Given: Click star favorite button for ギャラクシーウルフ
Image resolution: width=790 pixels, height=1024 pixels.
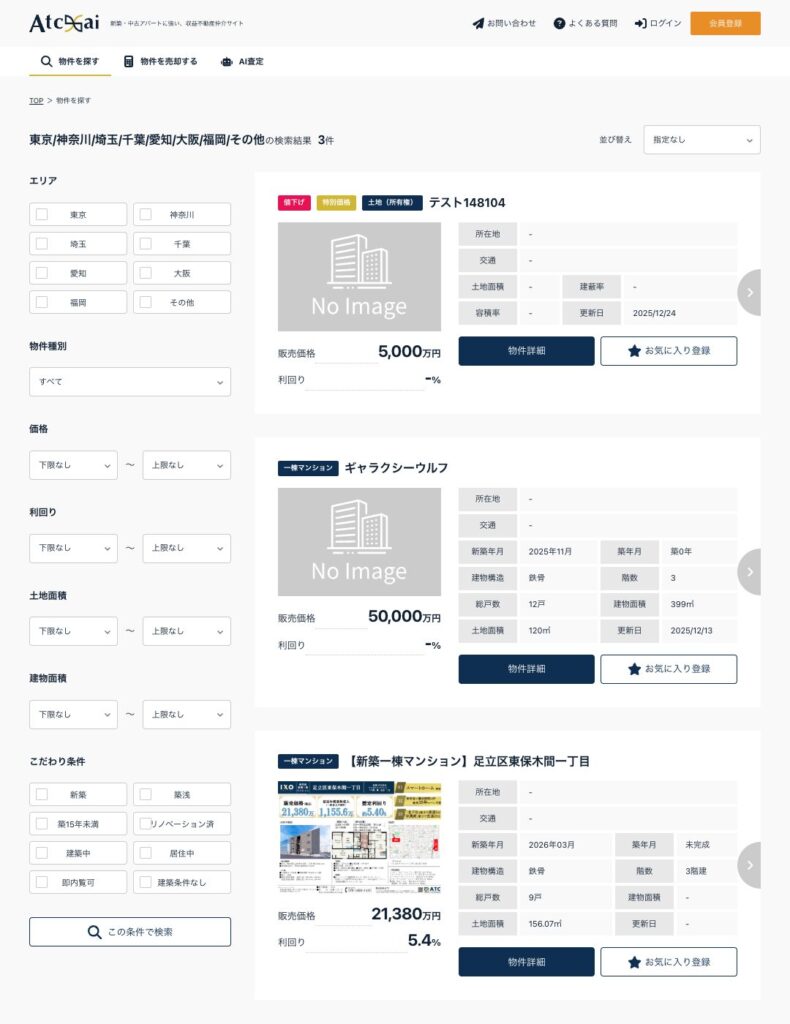Looking at the screenshot, I should (x=668, y=669).
